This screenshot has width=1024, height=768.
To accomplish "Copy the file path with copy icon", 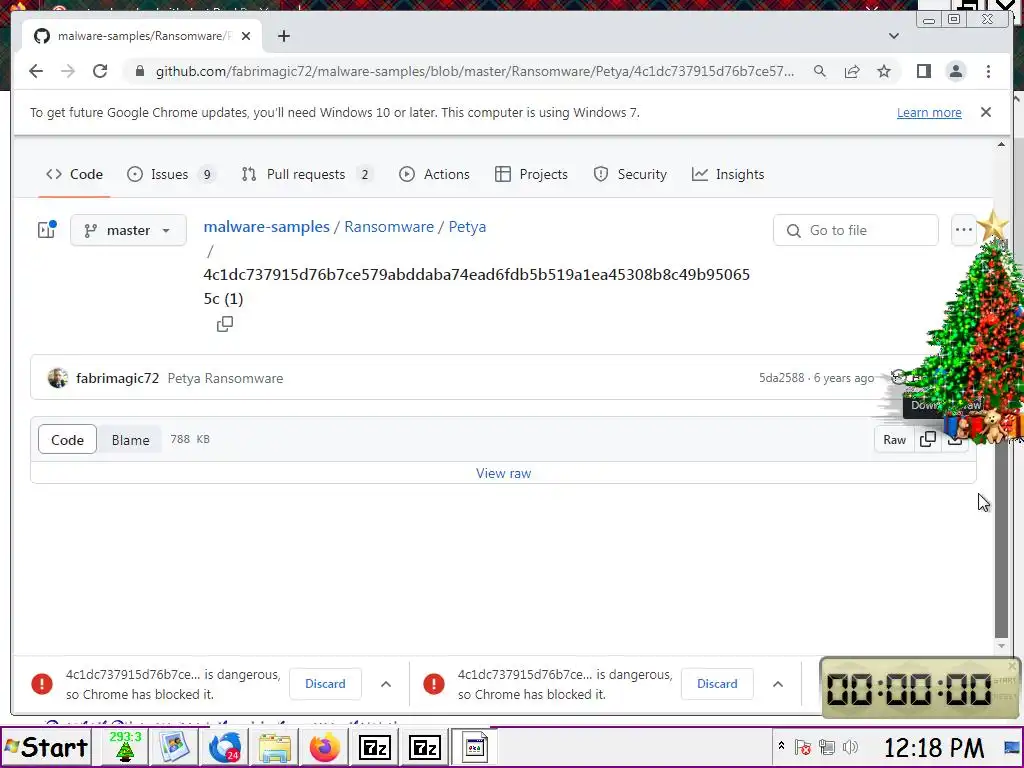I will pyautogui.click(x=225, y=324).
